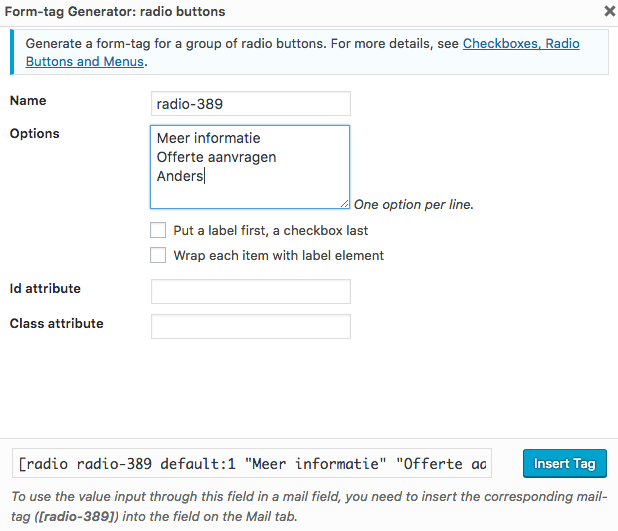Screen dimensions: 618x531
Task: Click the 'Form-tag Generator: radio buttons' title
Action: [117, 12]
